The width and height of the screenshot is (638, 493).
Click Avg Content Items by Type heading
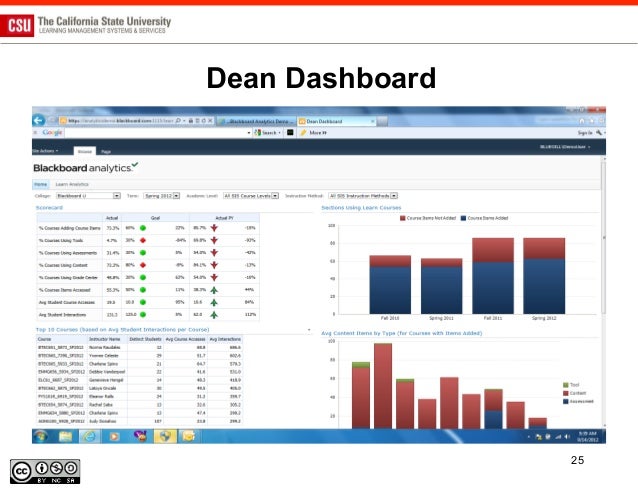click(402, 333)
